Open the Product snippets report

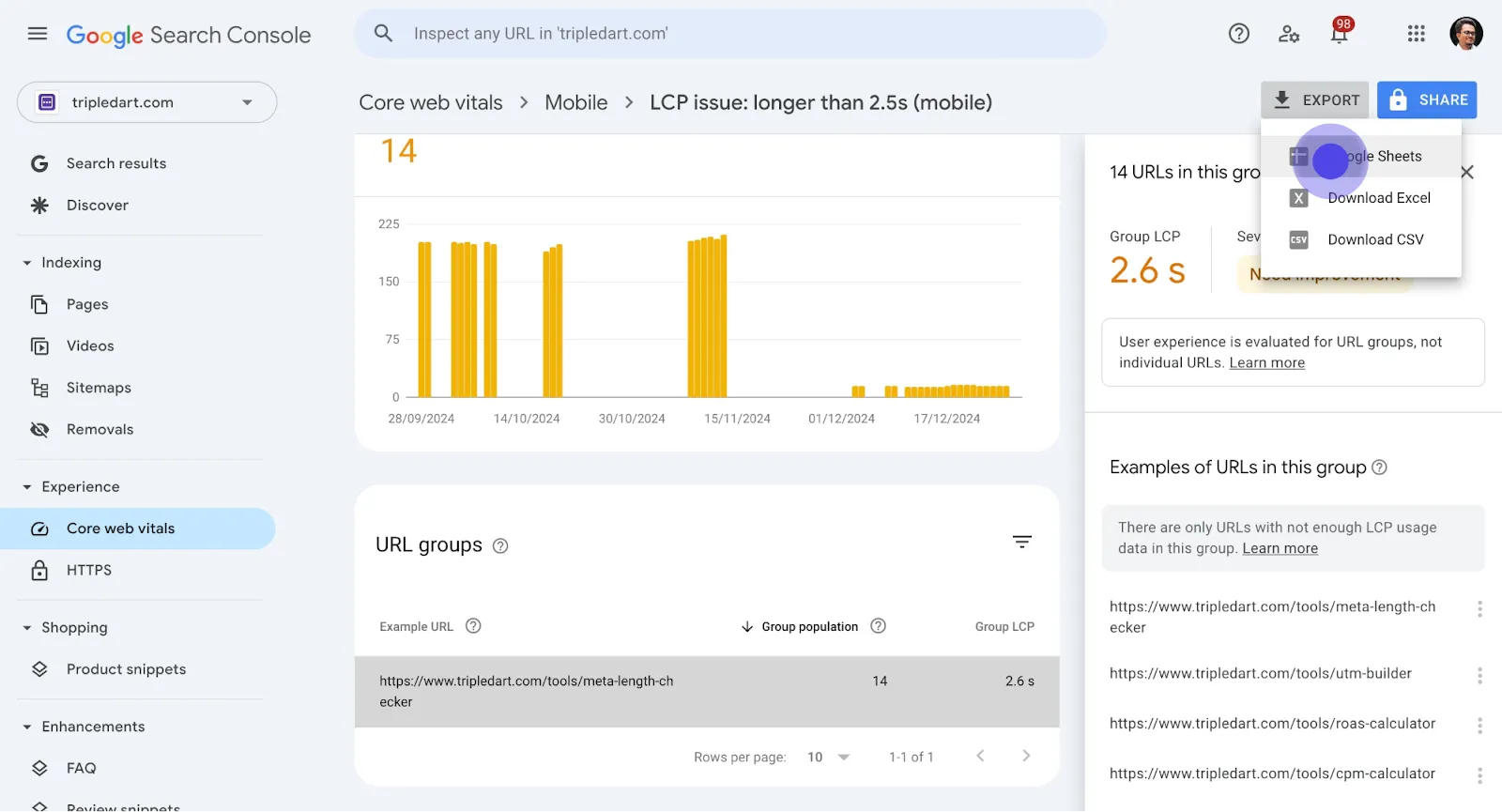[x=127, y=669]
